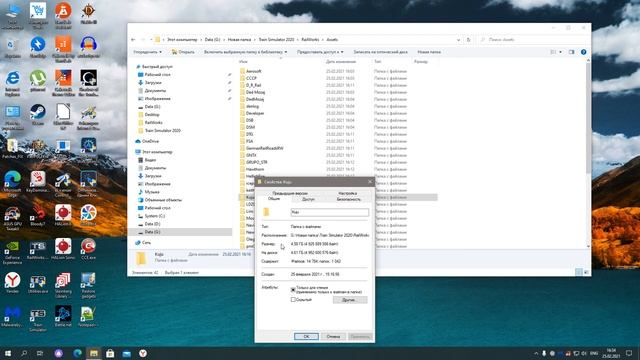Viewport: 640px width, 360px height.
Task: Toggle the read-only attribute checkbox
Action: (293, 289)
